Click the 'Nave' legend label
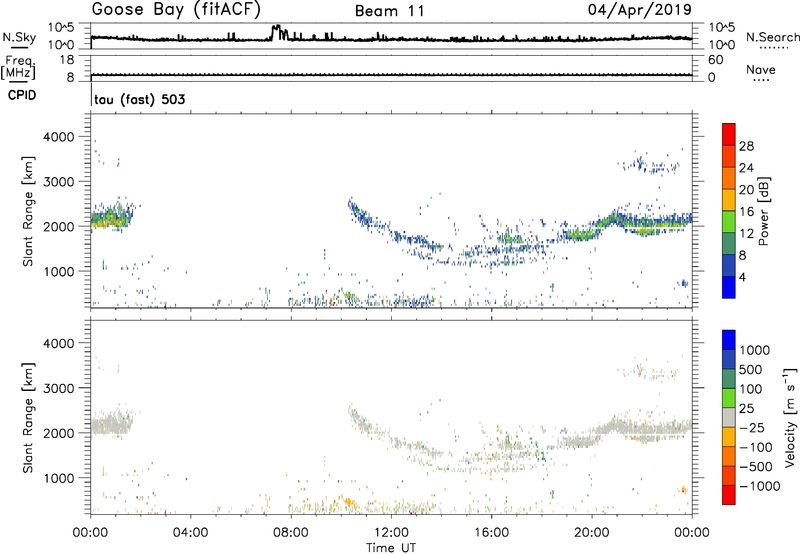Viewport: 800px width, 554px height. tap(761, 70)
